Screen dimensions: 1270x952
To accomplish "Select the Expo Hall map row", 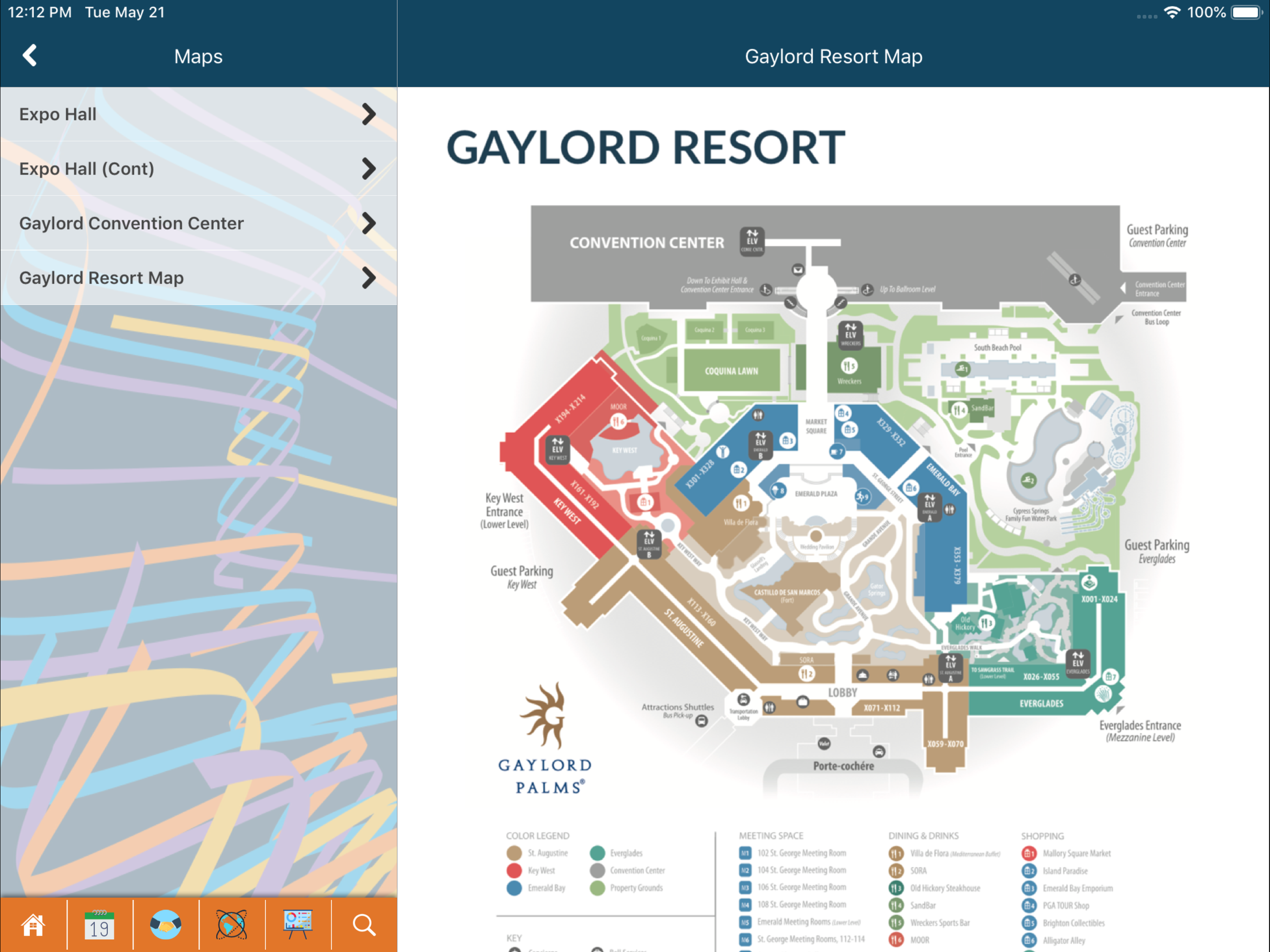I will coord(198,114).
